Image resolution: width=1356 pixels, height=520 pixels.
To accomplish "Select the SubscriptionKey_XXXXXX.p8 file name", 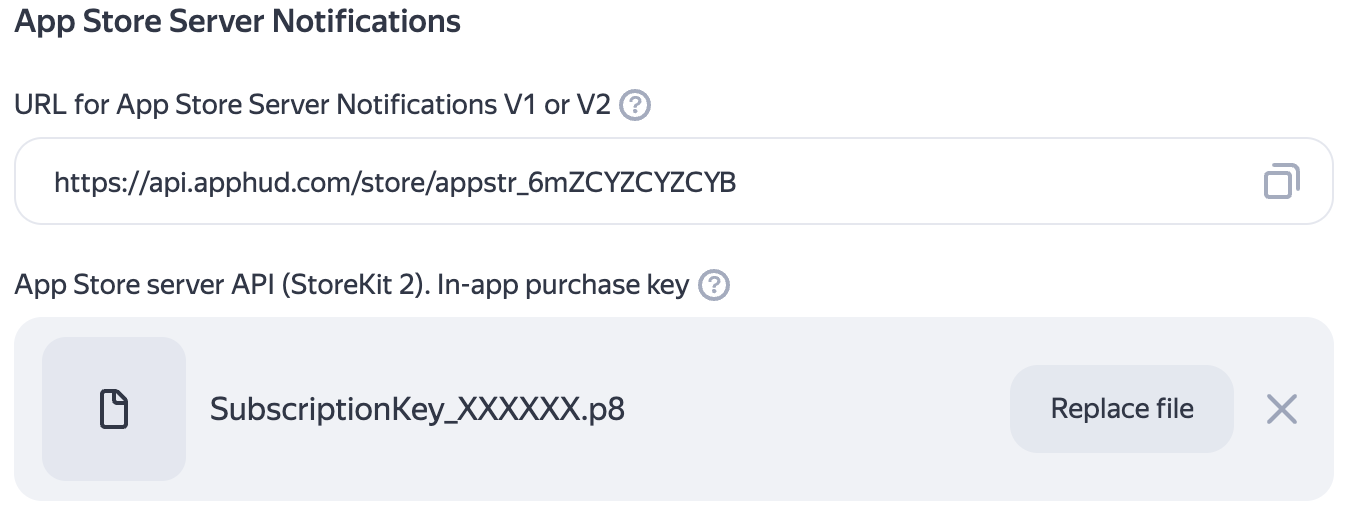I will pos(417,409).
